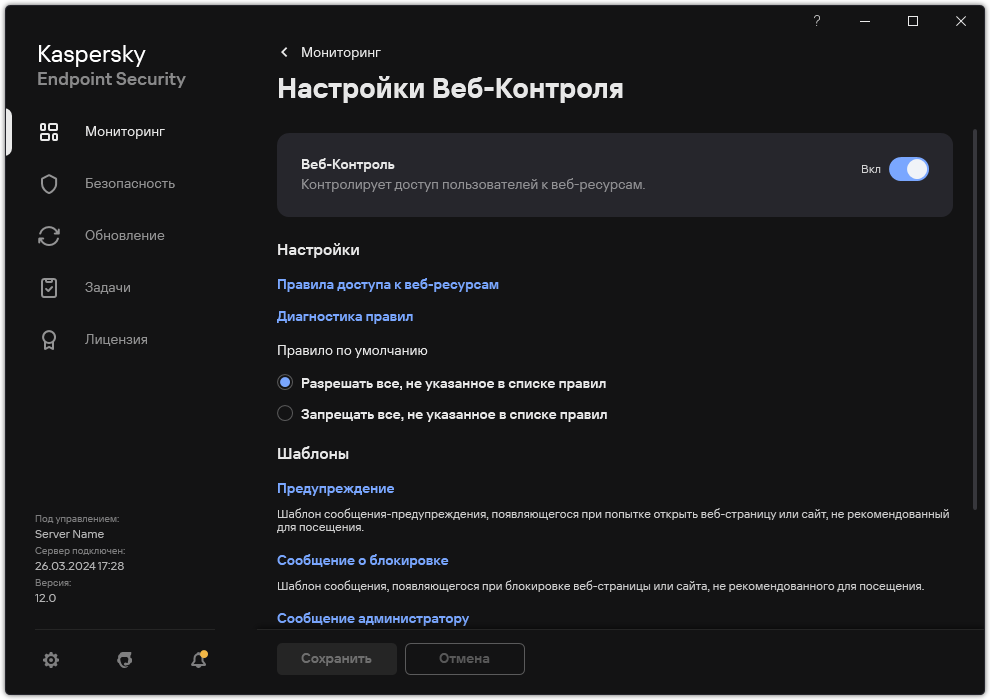Screen dimensions: 990x700
Task: Click the Отмена button
Action: coord(464,659)
